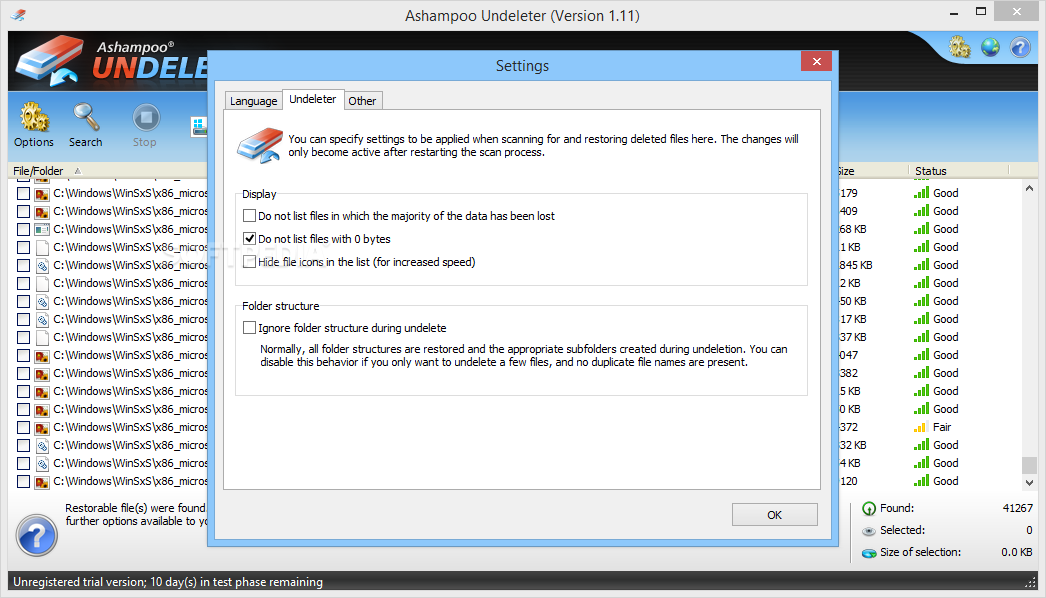Select the file path in the 37 KB row
The height and width of the screenshot is (598, 1046).
click(130, 337)
